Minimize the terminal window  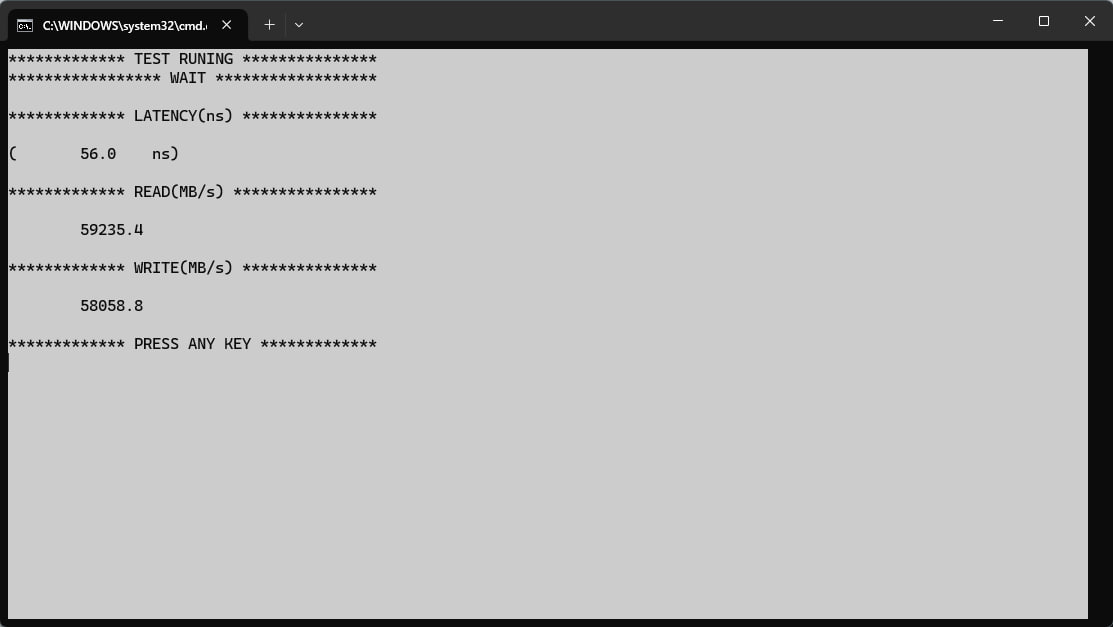click(x=997, y=21)
